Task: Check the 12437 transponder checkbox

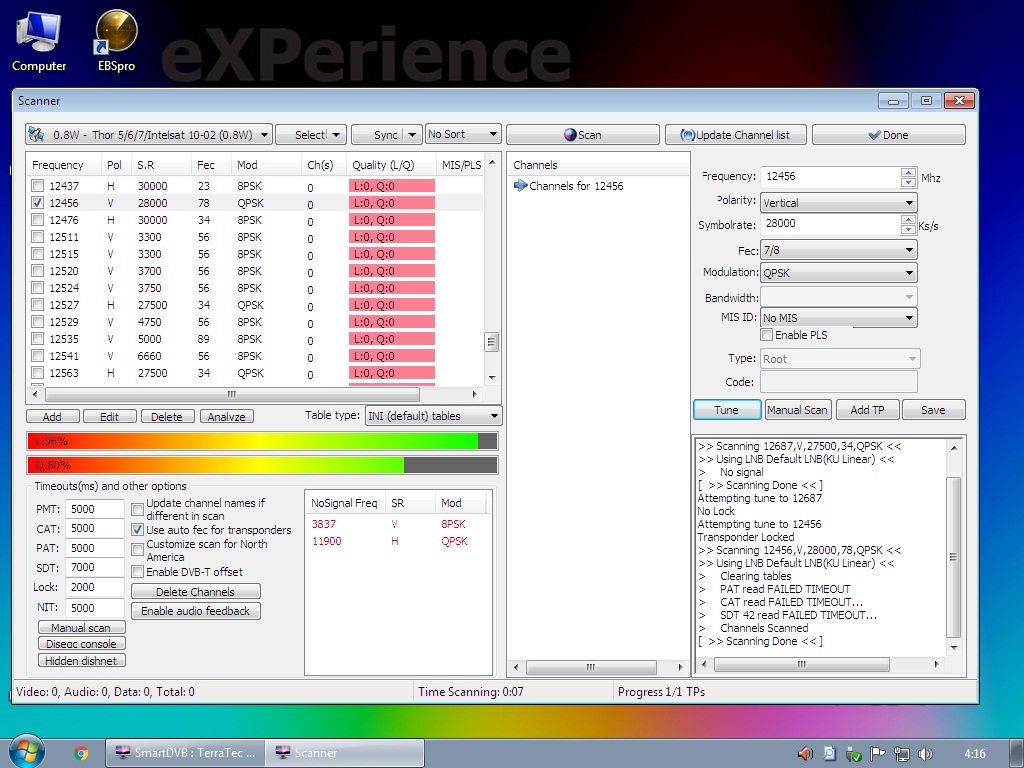Action: [38, 185]
